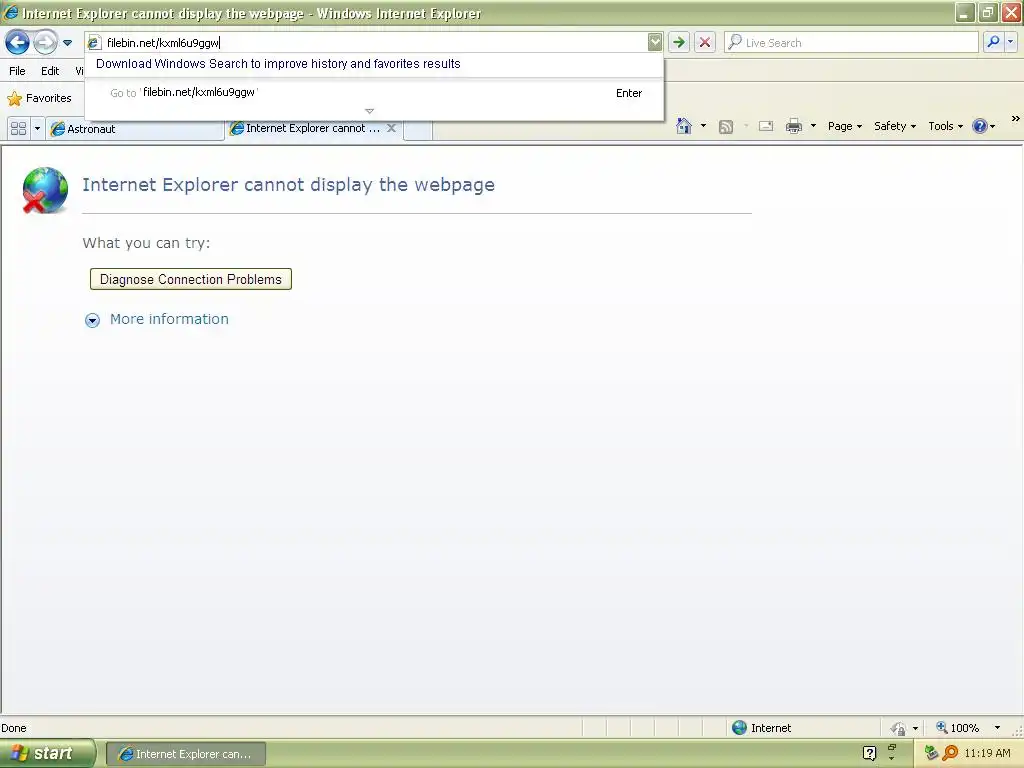The width and height of the screenshot is (1024, 768).
Task: Click the Done status bar text
Action: pos(14,728)
